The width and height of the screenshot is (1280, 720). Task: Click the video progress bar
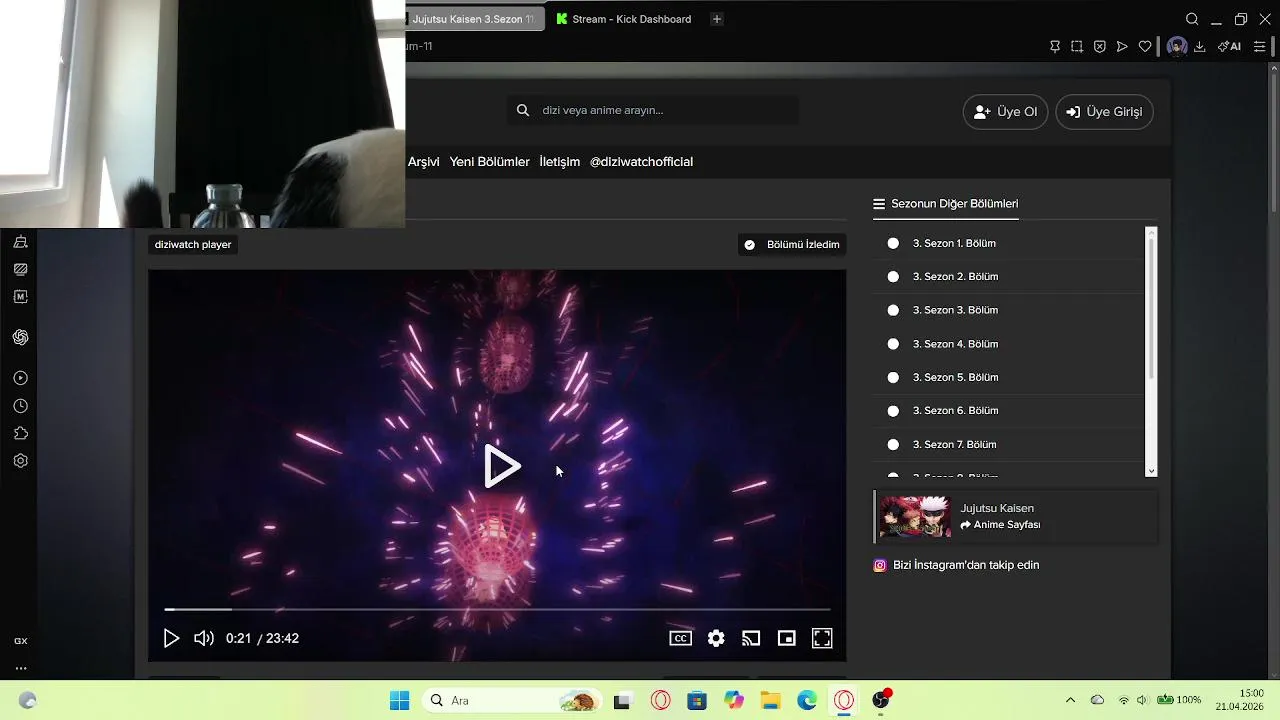[x=497, y=609]
